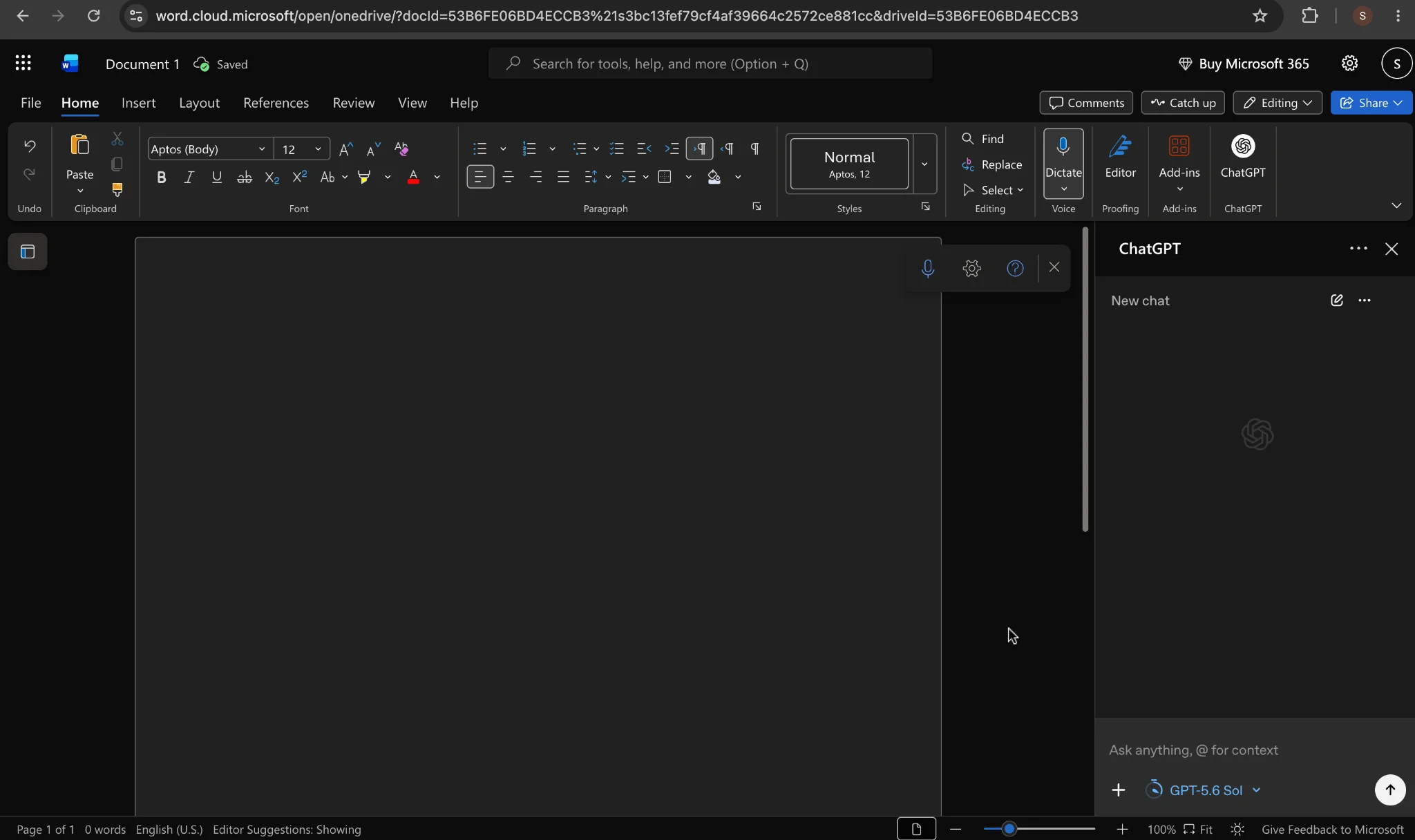This screenshot has height=840, width=1415.
Task: Open dictation help question mark
Action: click(1015, 268)
